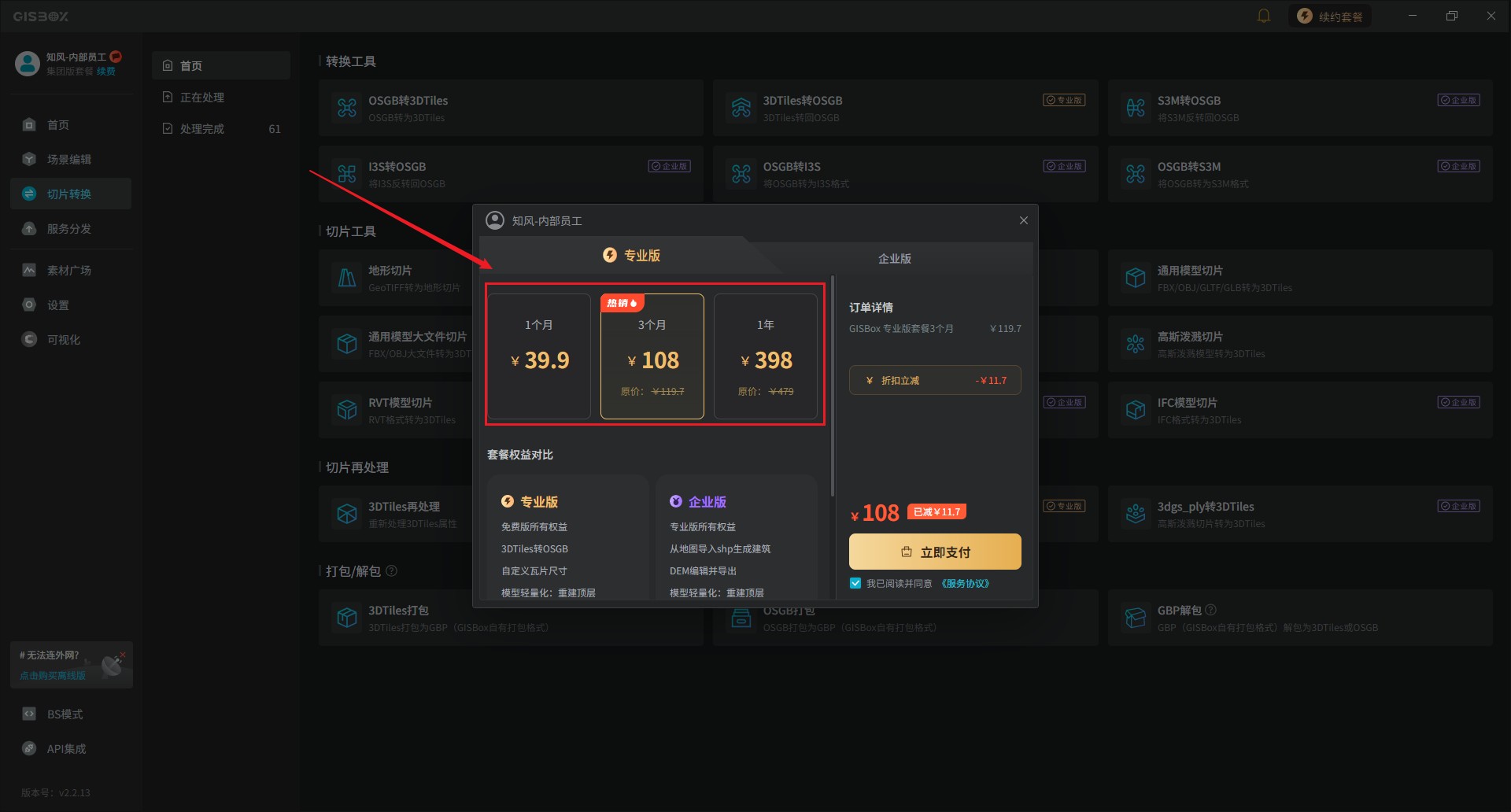The image size is (1511, 812).
Task: Open 可视化 in the sidebar
Action: click(71, 339)
